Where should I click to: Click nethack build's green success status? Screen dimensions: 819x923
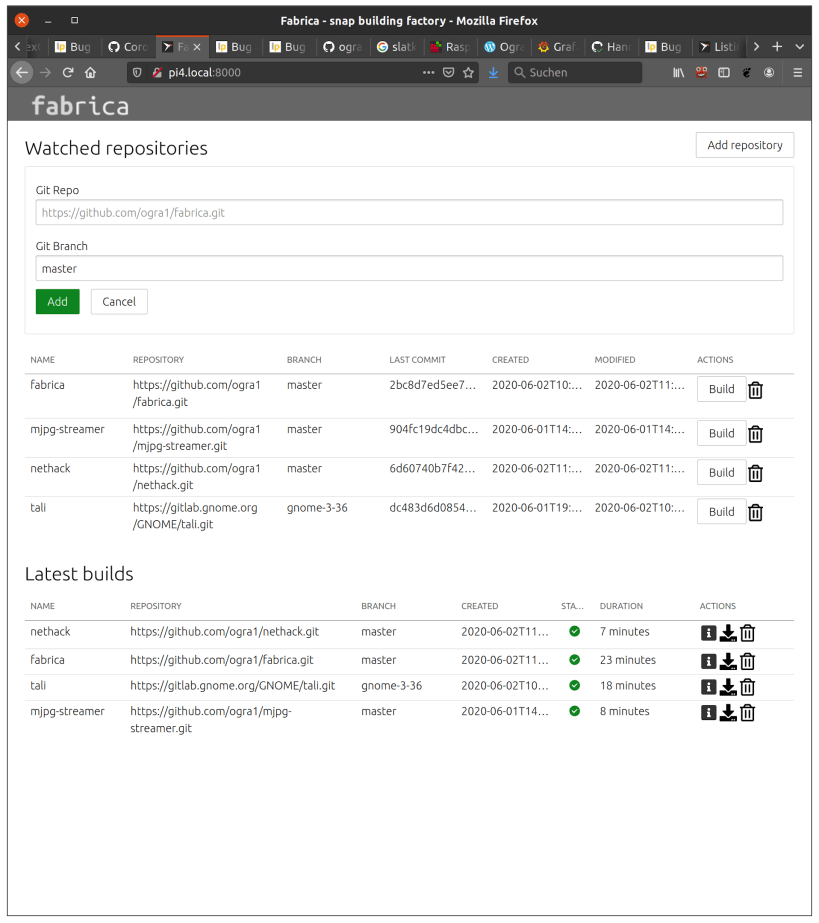coord(575,631)
